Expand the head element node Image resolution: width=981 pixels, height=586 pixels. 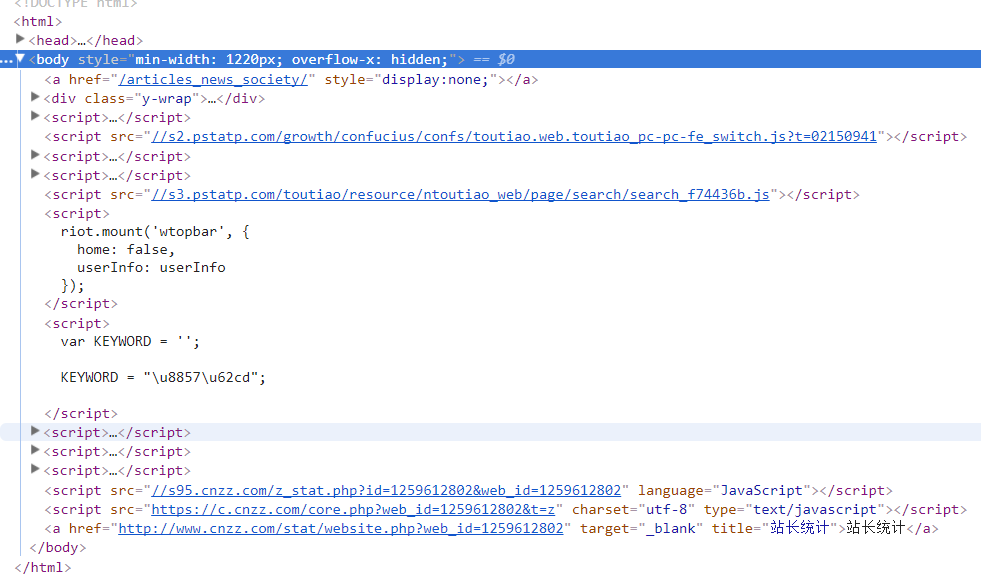(21, 40)
